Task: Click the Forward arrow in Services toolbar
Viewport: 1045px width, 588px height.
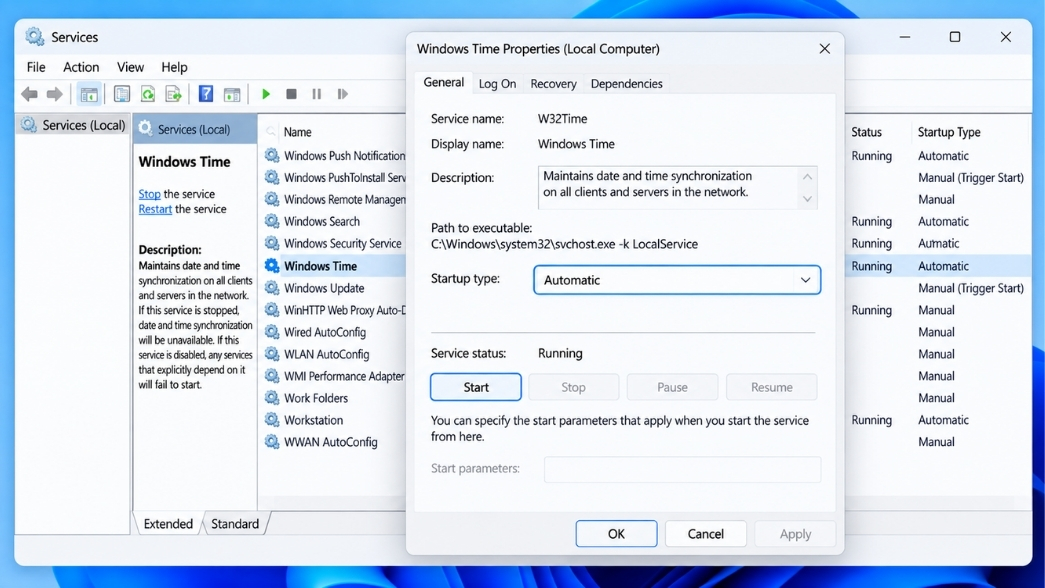Action: [x=55, y=94]
